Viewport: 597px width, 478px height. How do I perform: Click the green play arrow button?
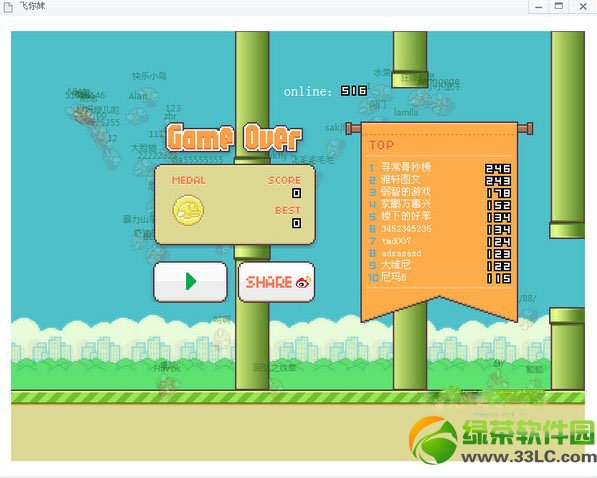[190, 282]
